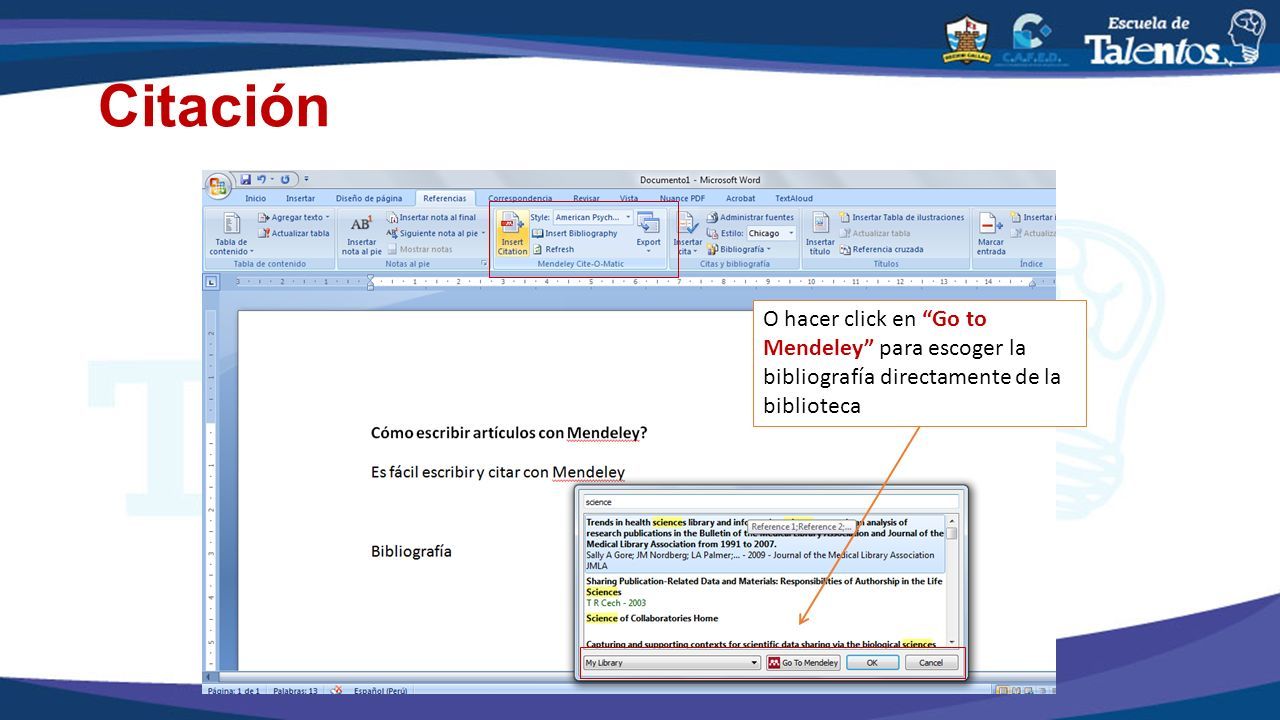This screenshot has width=1280, height=720.
Task: Click the Office button orb
Action: coord(218,185)
